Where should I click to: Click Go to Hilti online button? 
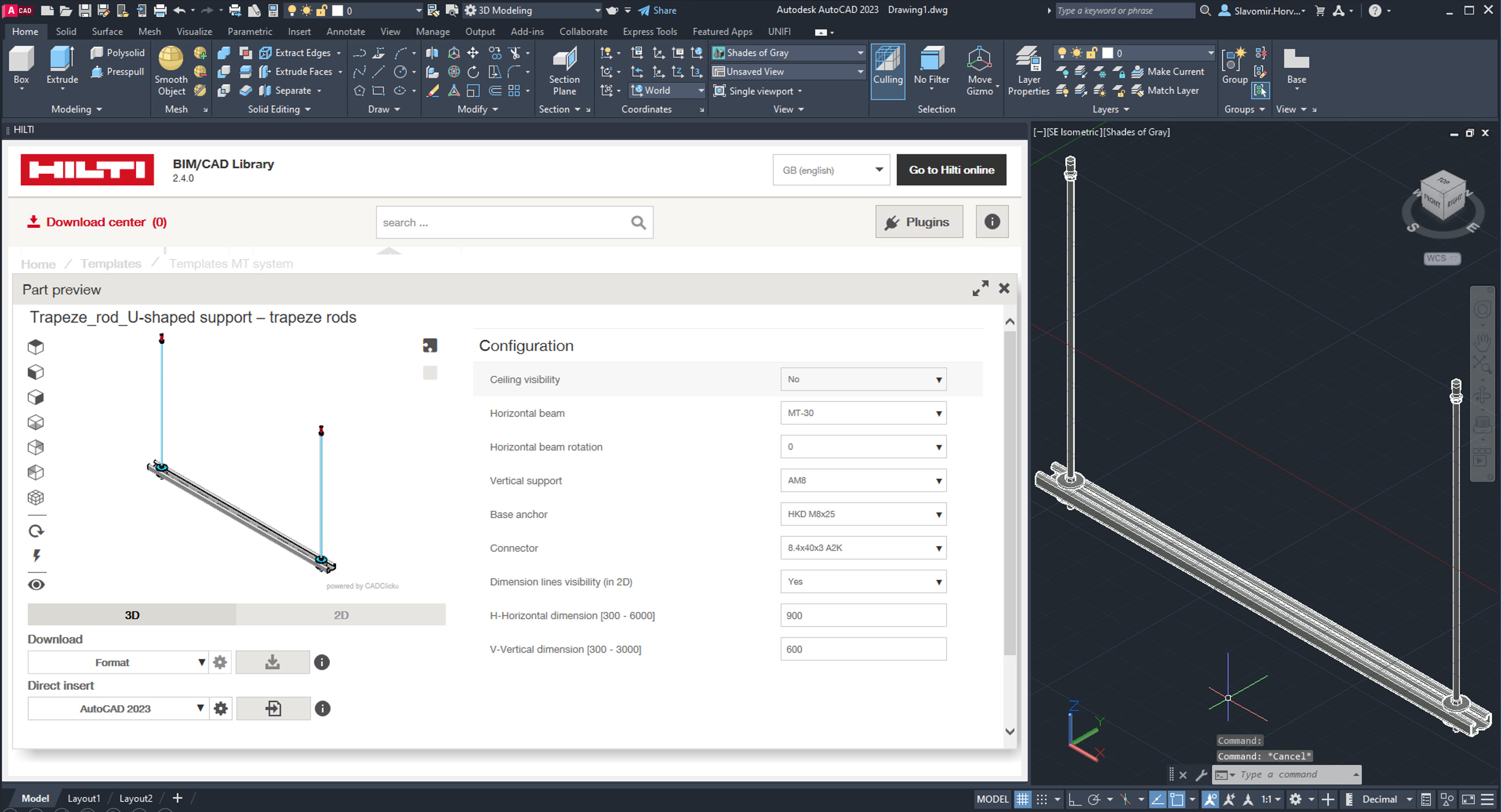coord(951,170)
